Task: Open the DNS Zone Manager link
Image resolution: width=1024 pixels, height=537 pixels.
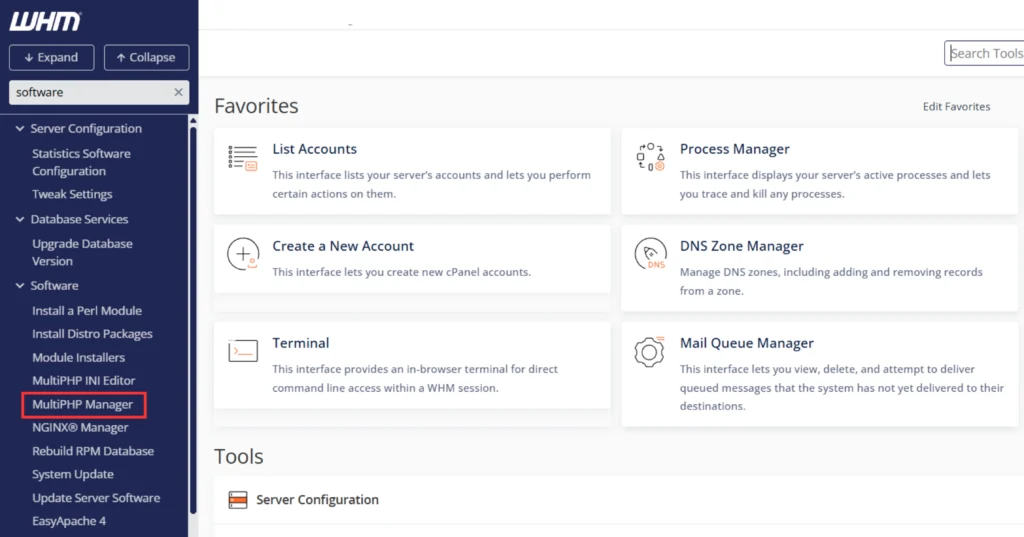Action: click(x=741, y=246)
